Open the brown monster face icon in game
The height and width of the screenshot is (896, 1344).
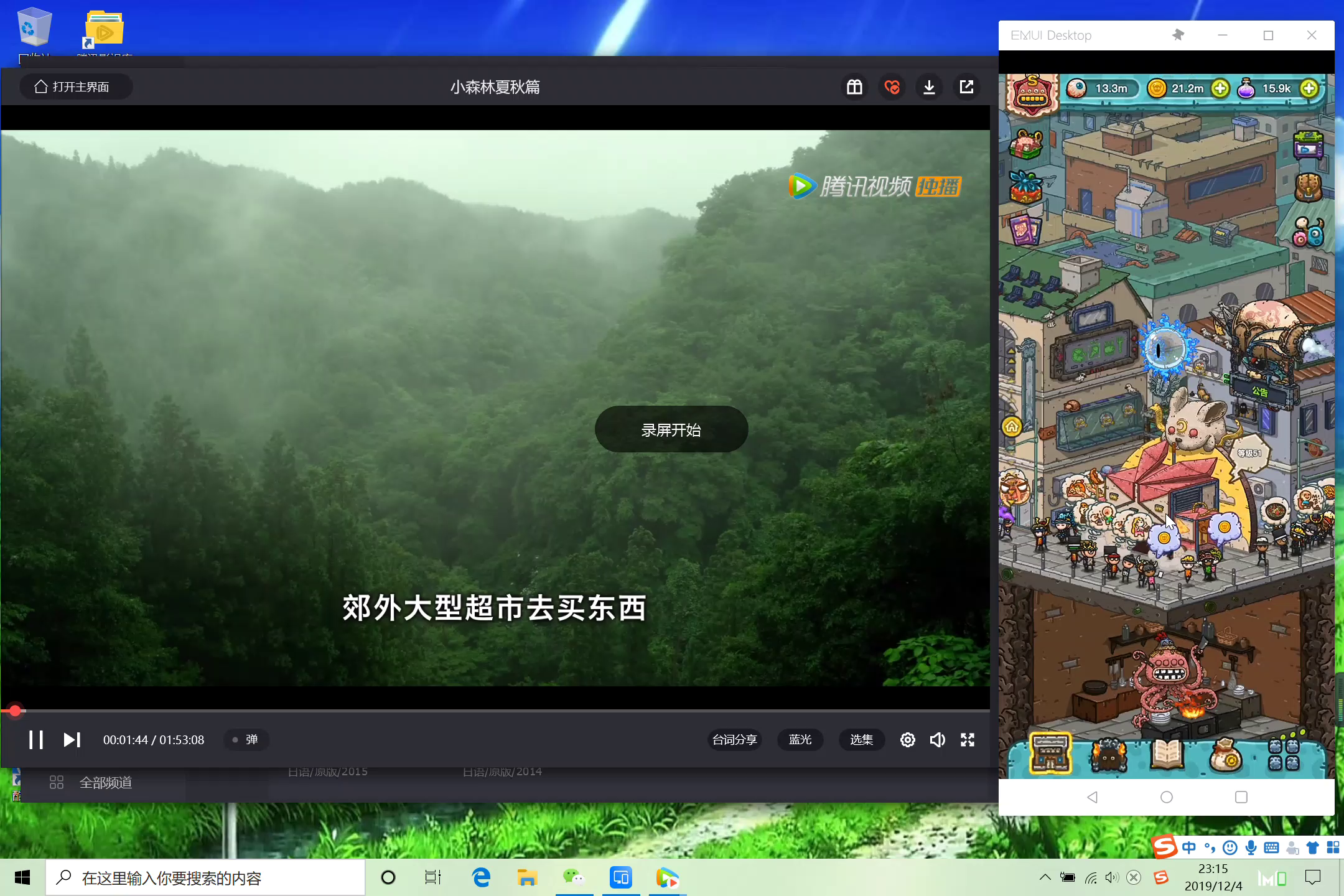coord(1309,187)
